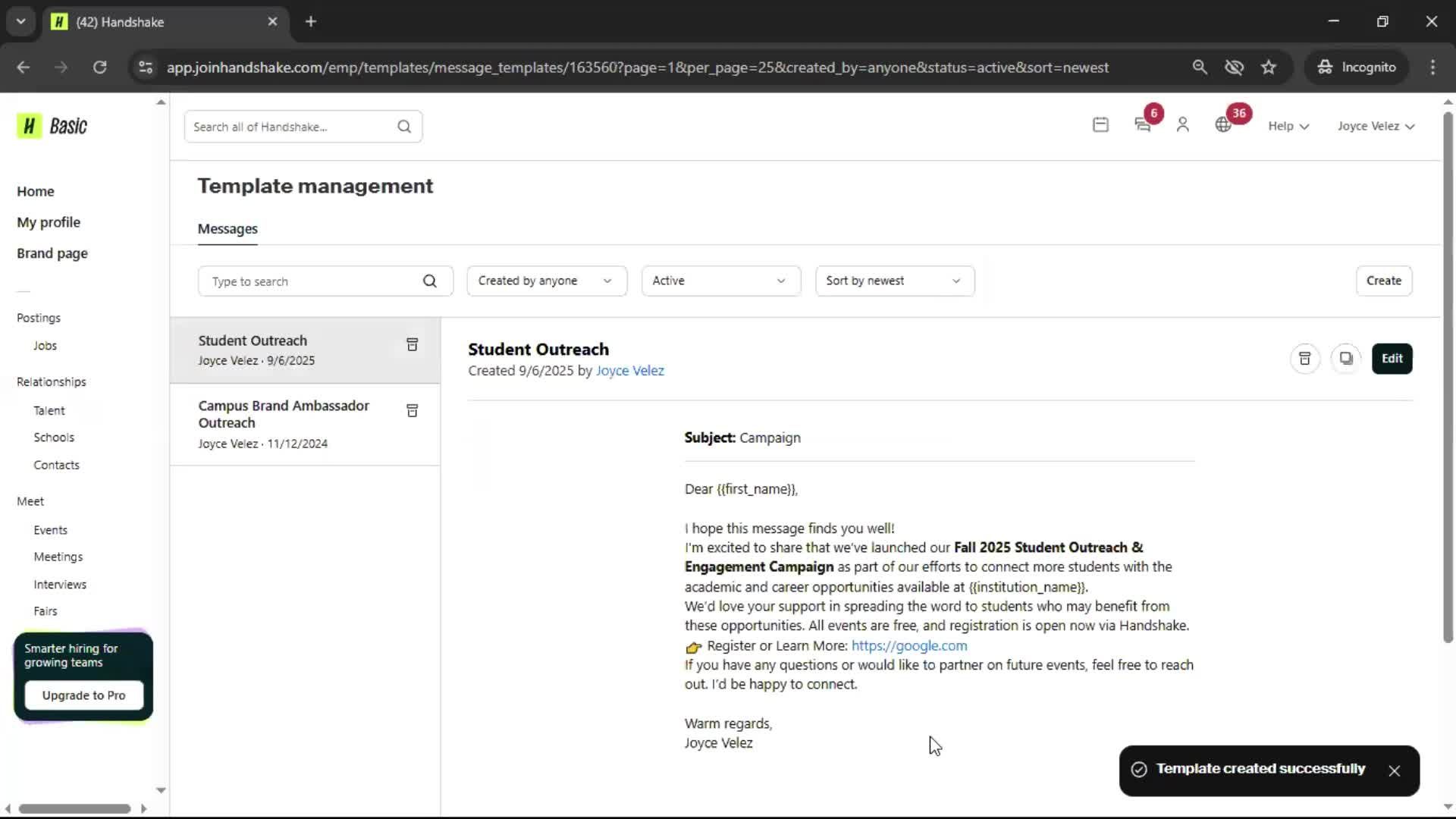Screen dimensions: 1456x819
Task: Reload the page
Action: click(99, 67)
